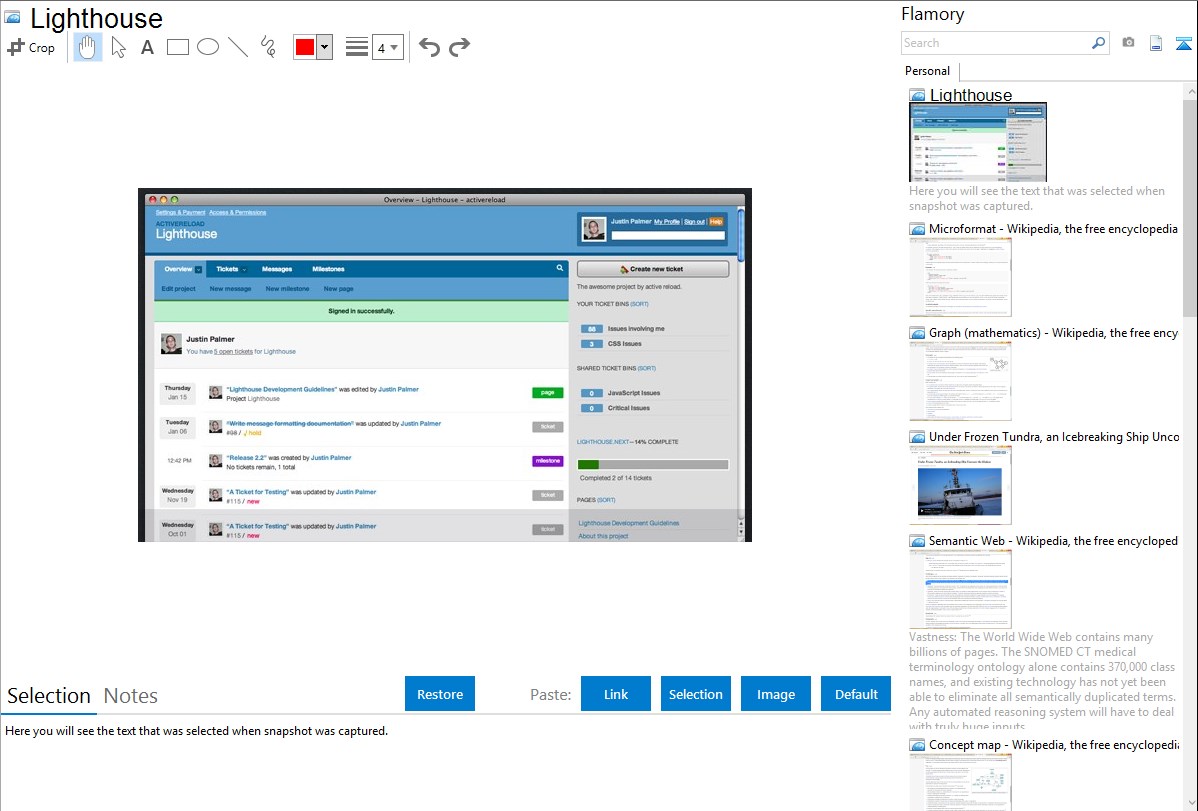The width and height of the screenshot is (1198, 811).
Task: Click the Flamory icon beside the Lighthouse heading
Action: pyautogui.click(x=12, y=18)
